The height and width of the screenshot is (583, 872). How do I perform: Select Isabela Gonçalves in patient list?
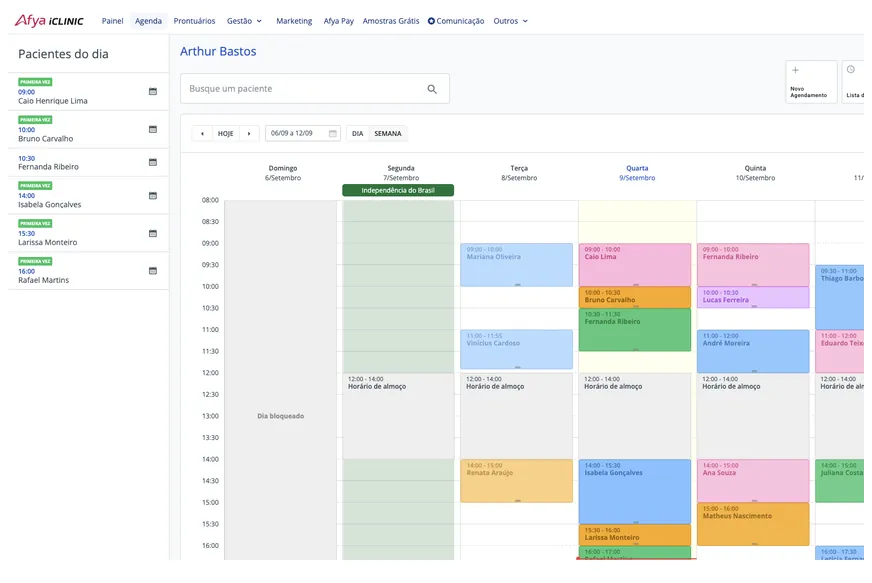point(88,195)
